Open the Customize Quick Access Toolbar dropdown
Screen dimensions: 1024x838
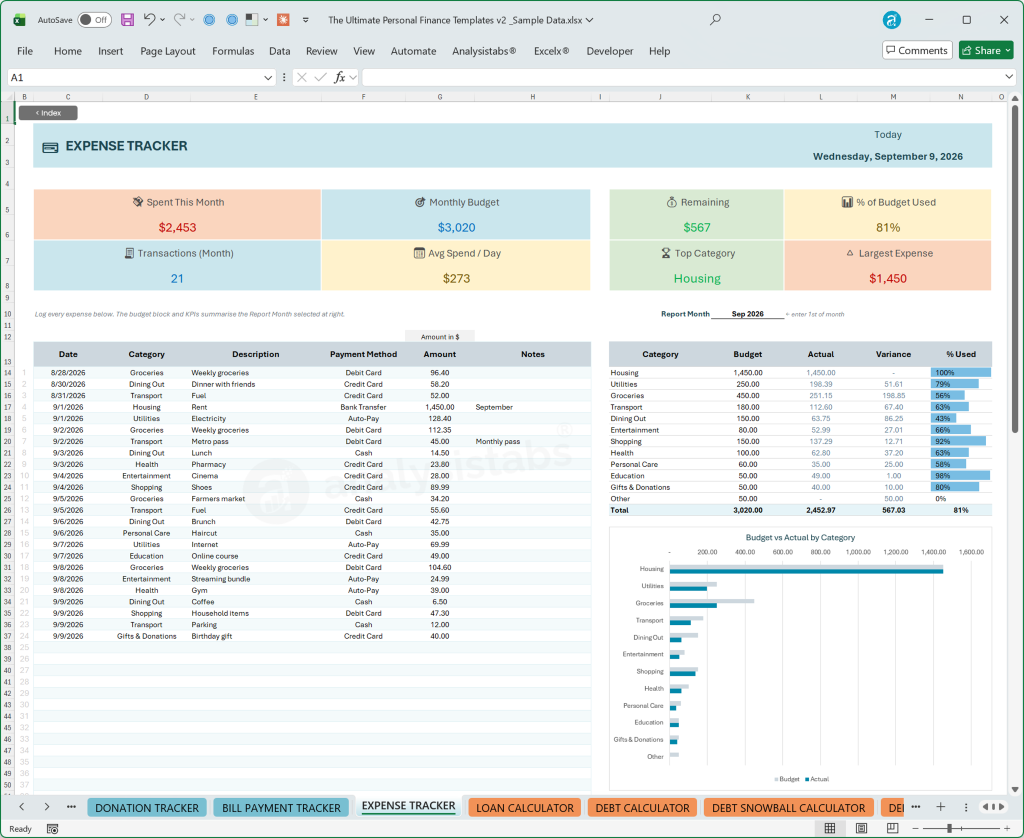pos(305,20)
